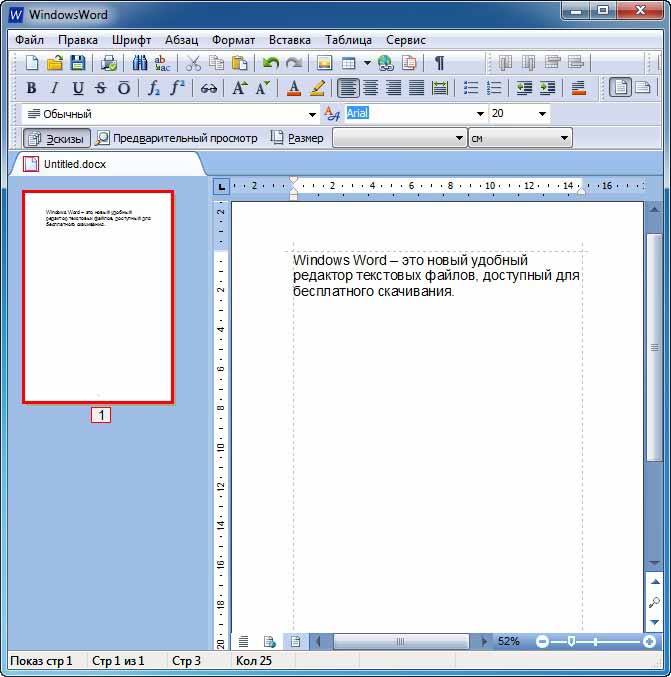Screen dimensions: 671x677
Task: Click the print icon
Action: tap(108, 63)
